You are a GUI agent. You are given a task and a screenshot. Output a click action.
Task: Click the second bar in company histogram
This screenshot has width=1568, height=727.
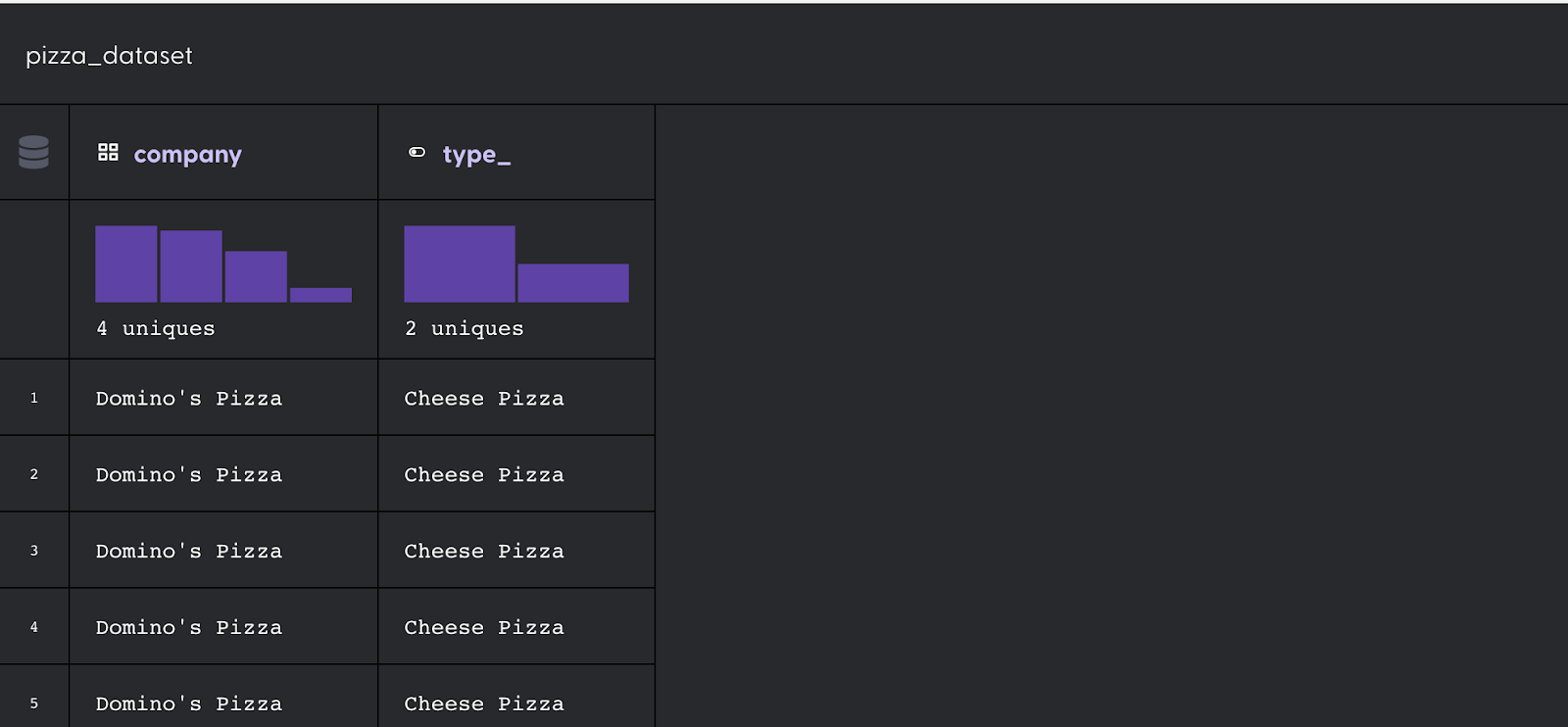191,267
